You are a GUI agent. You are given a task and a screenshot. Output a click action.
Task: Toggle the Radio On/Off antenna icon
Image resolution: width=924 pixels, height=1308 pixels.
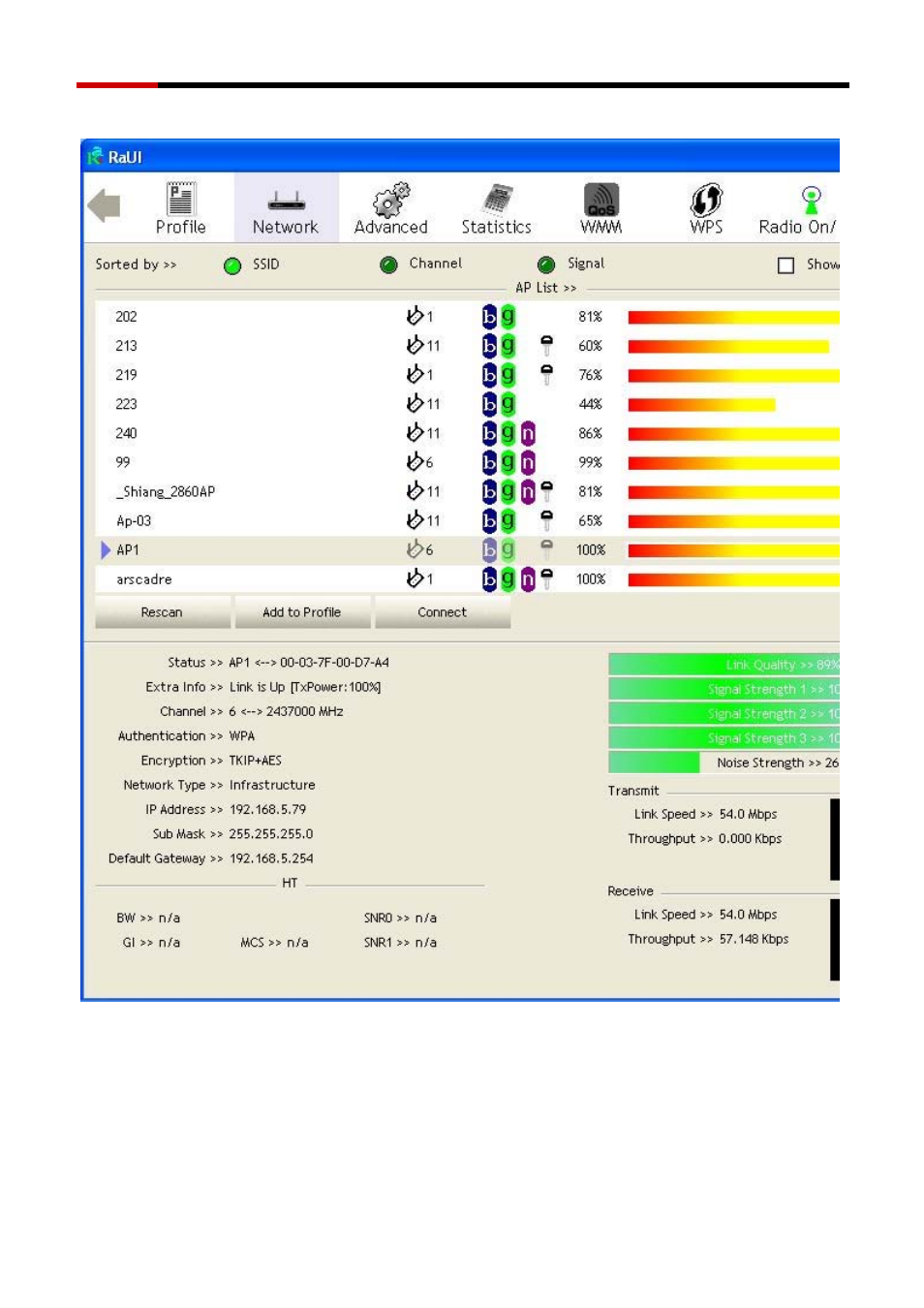click(811, 200)
